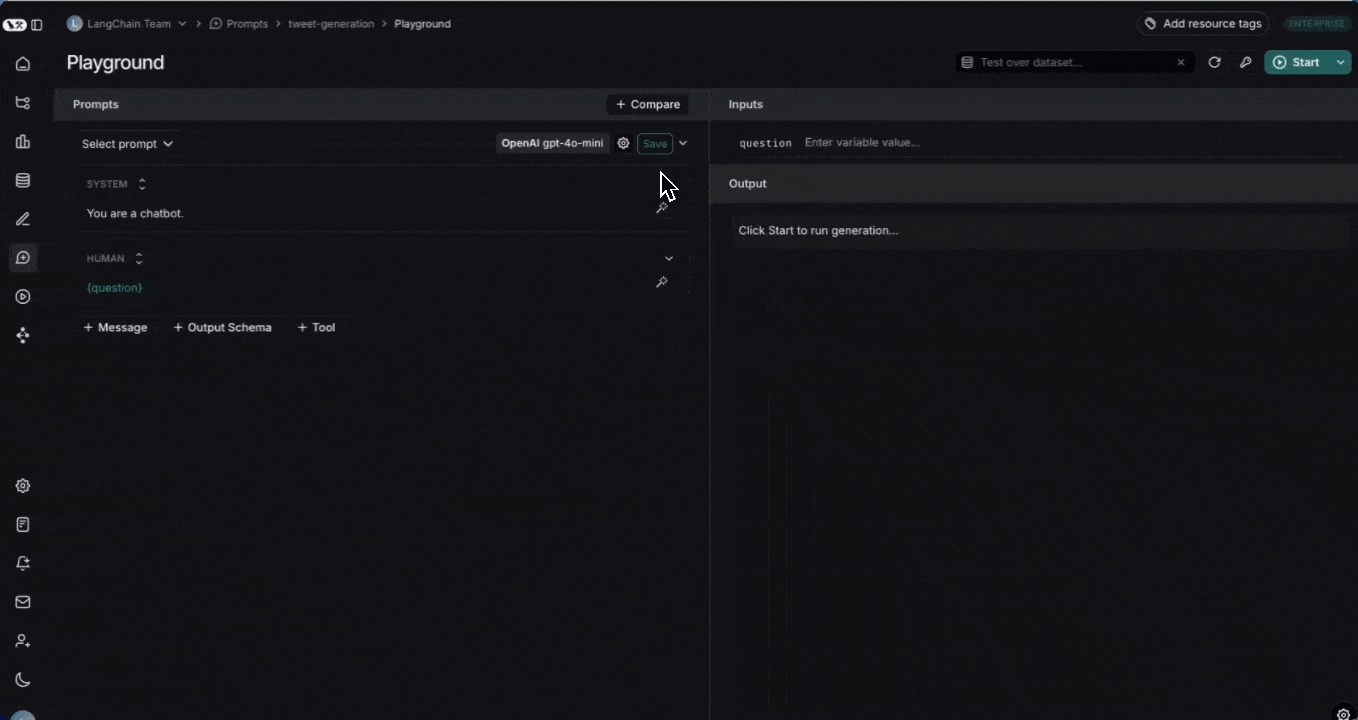1358x720 pixels.
Task: Open the Start button dropdown arrow
Action: point(1341,62)
